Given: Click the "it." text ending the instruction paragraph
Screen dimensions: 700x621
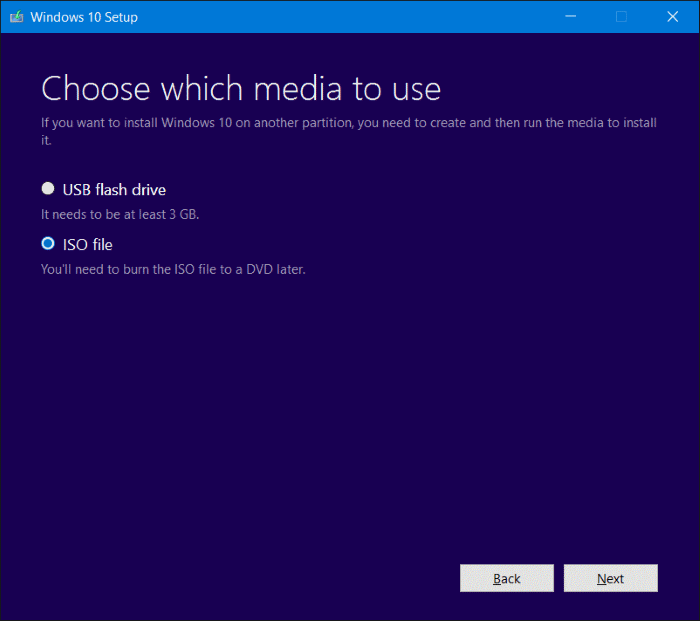Looking at the screenshot, I should tap(46, 141).
